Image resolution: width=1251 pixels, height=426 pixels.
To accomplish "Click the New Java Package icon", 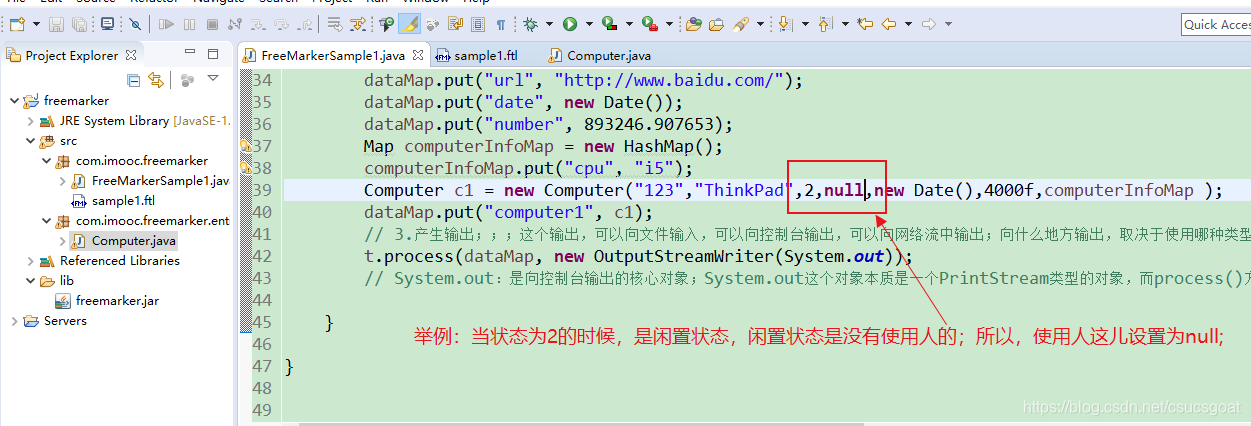I will point(694,24).
